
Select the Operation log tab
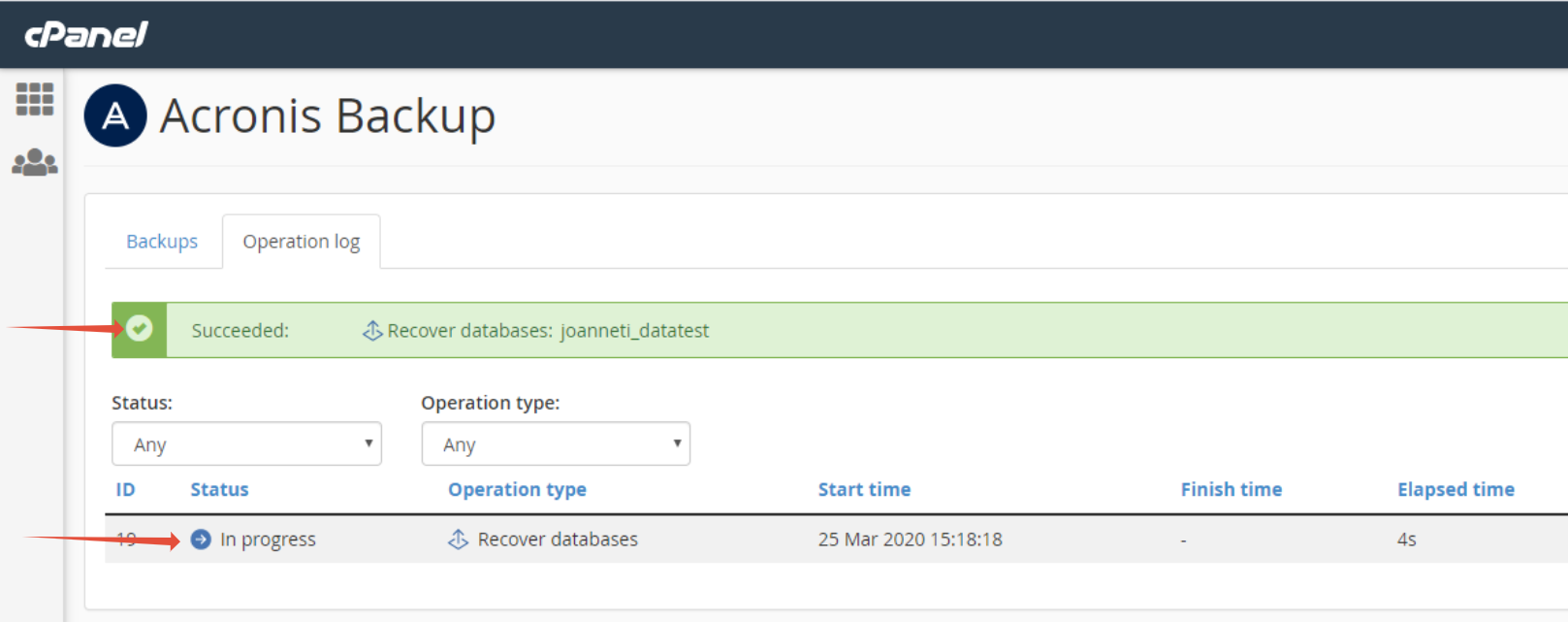(302, 242)
